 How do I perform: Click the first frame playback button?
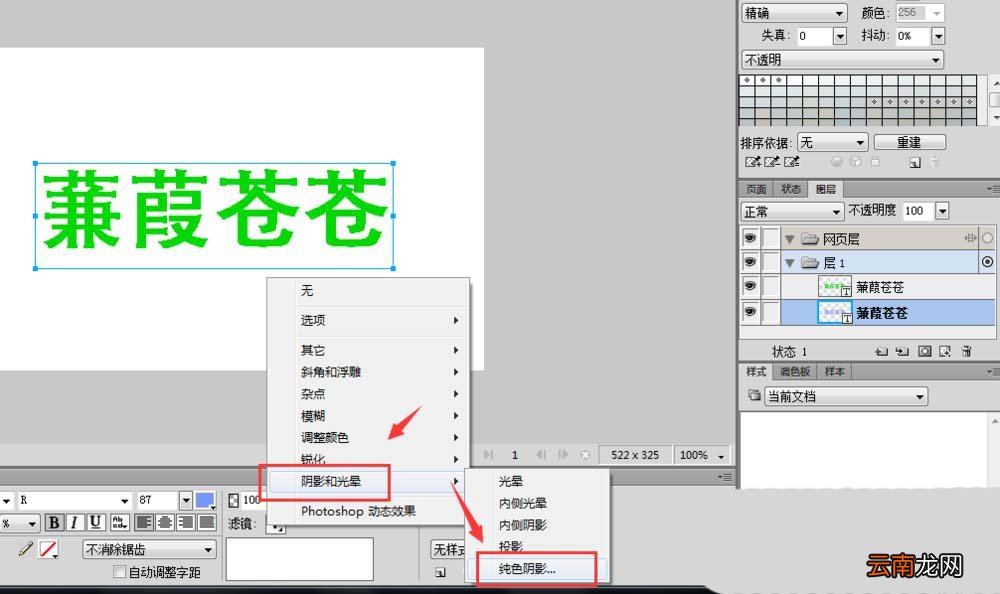(x=489, y=454)
